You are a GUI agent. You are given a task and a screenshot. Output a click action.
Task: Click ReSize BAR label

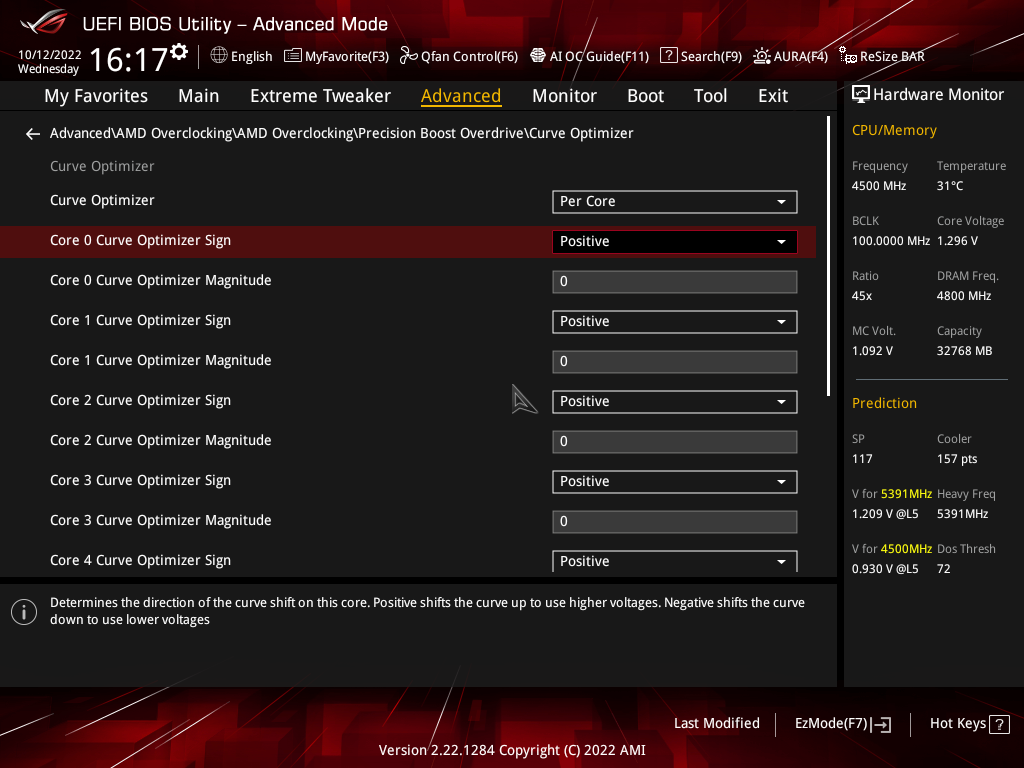coord(892,57)
